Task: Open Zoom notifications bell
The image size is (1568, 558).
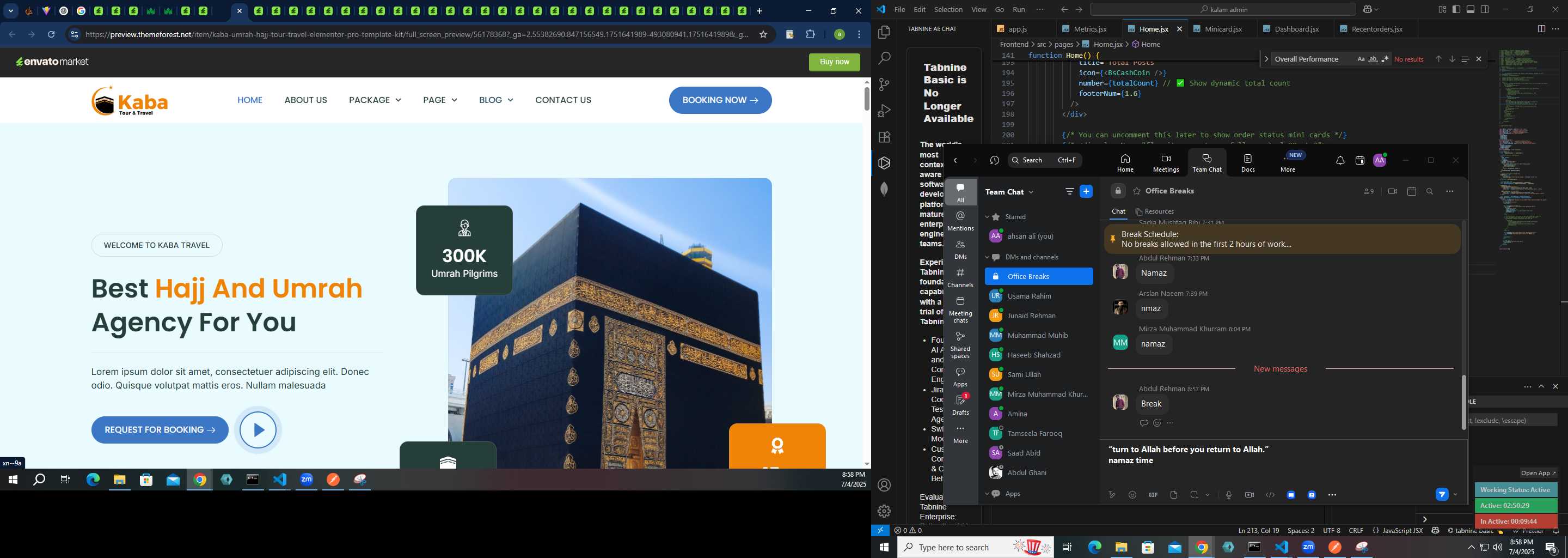Action: click(1340, 160)
